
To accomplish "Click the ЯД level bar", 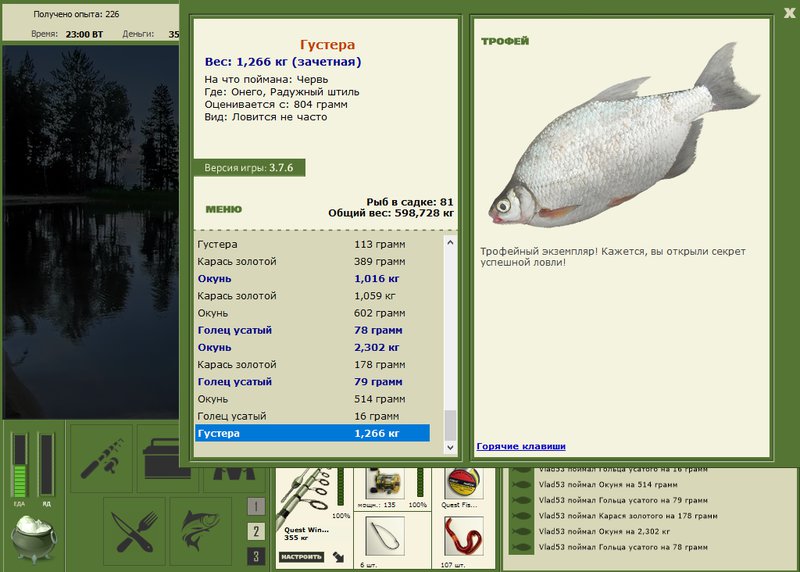I will pos(46,465).
